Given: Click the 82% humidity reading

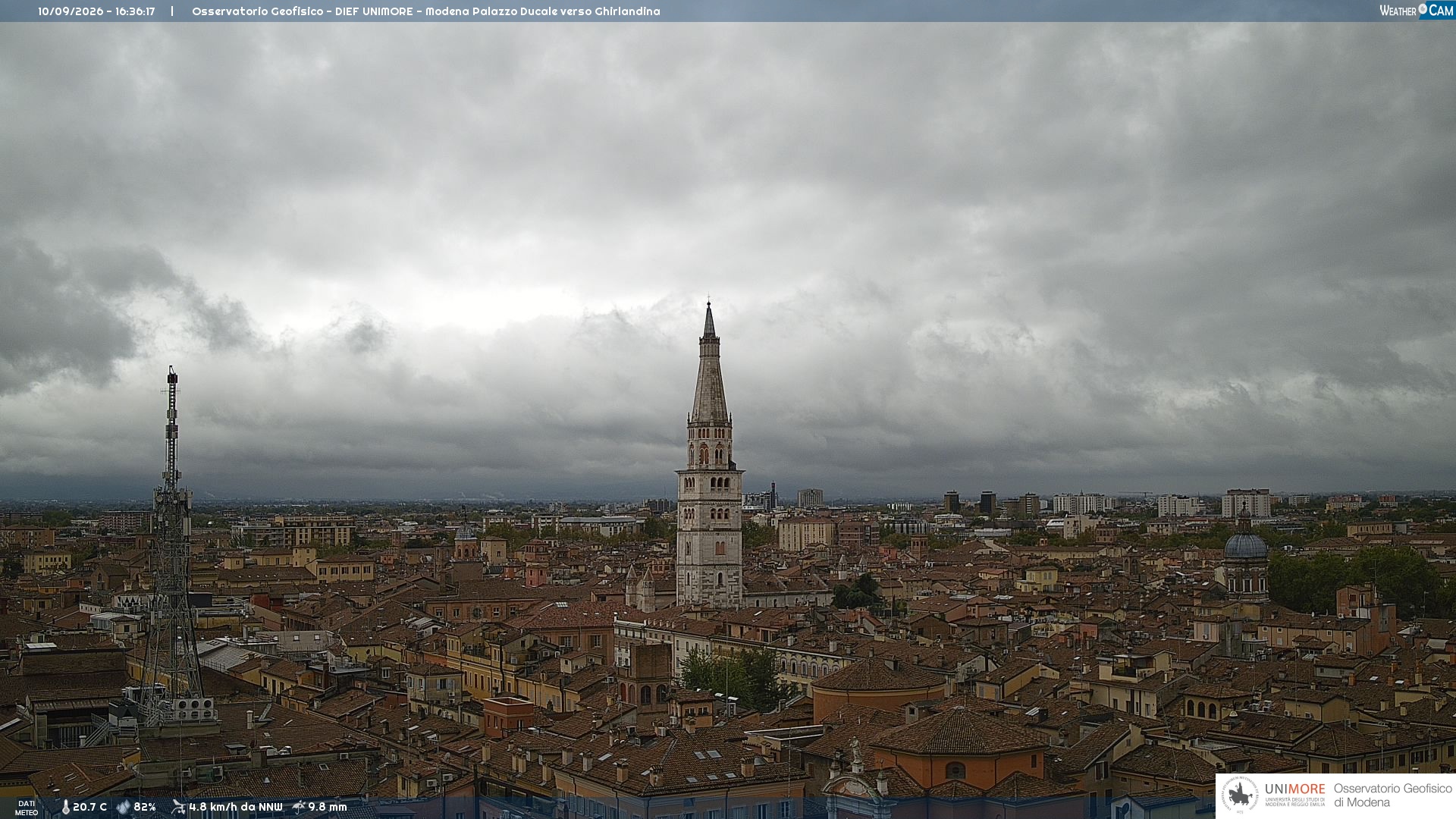Looking at the screenshot, I should (145, 807).
